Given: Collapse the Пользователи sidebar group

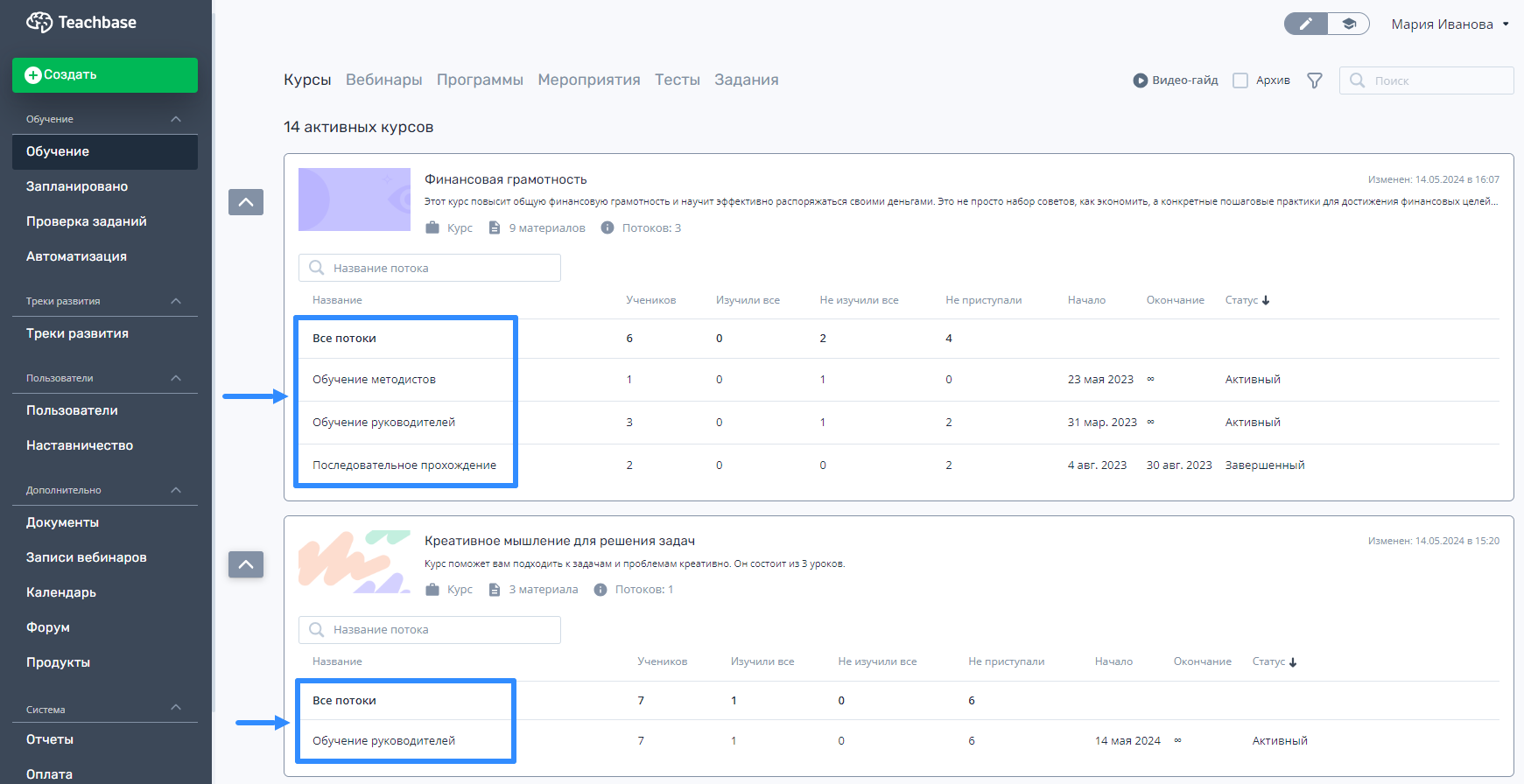Looking at the screenshot, I should [x=176, y=378].
